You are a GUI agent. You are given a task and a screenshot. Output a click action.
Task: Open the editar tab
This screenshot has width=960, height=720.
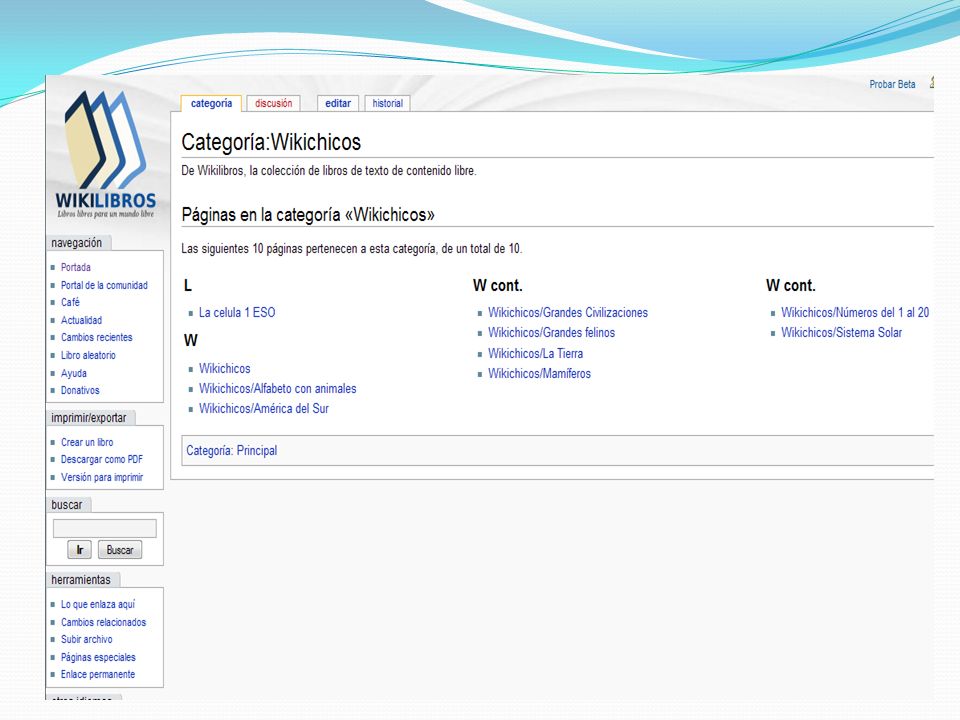coord(338,103)
